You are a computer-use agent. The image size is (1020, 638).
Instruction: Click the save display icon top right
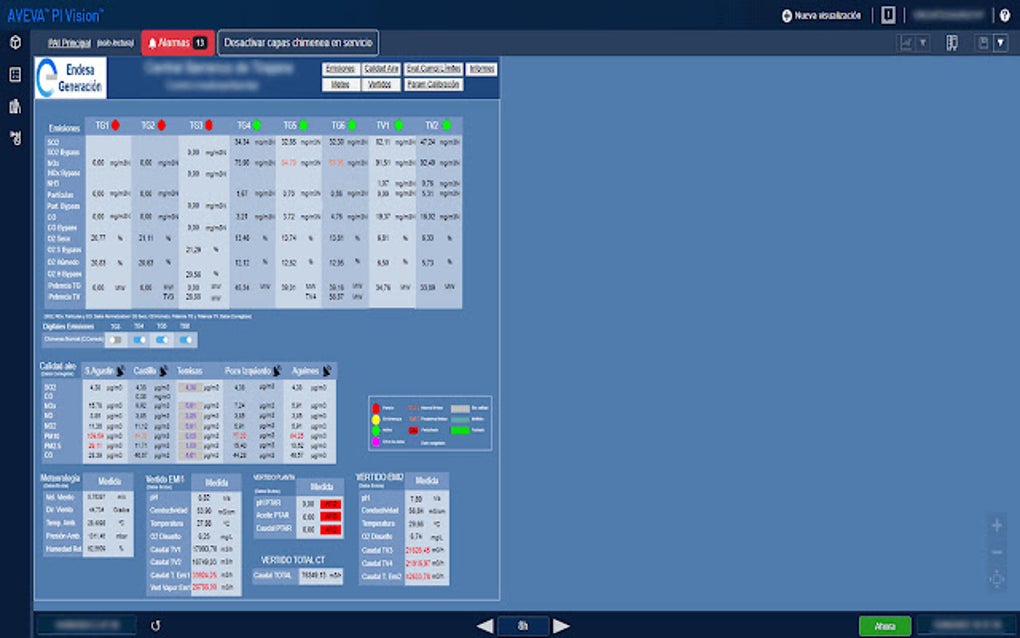982,42
